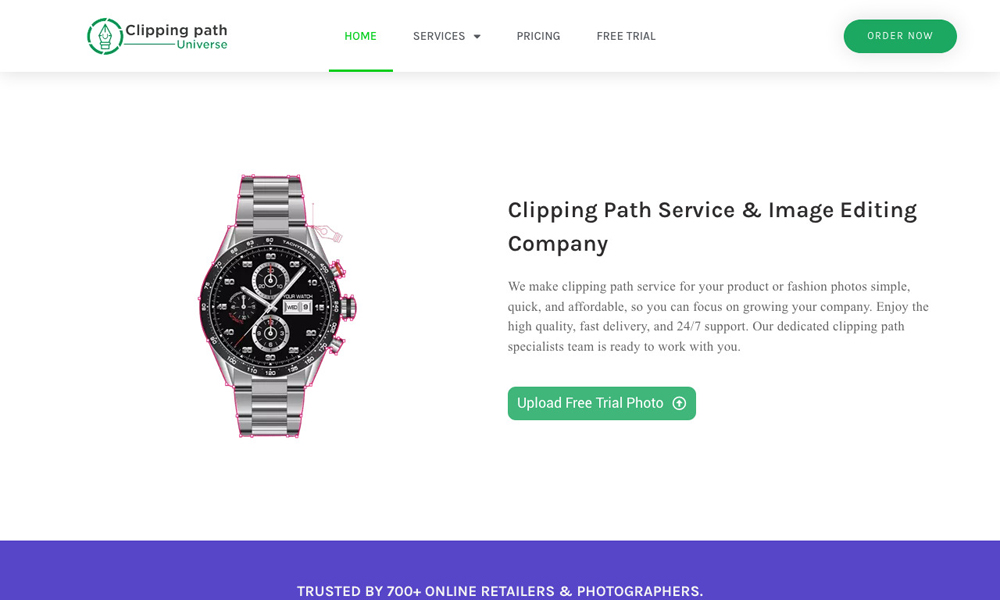Click the watch crown knob
1000x600 pixels.
[x=349, y=308]
